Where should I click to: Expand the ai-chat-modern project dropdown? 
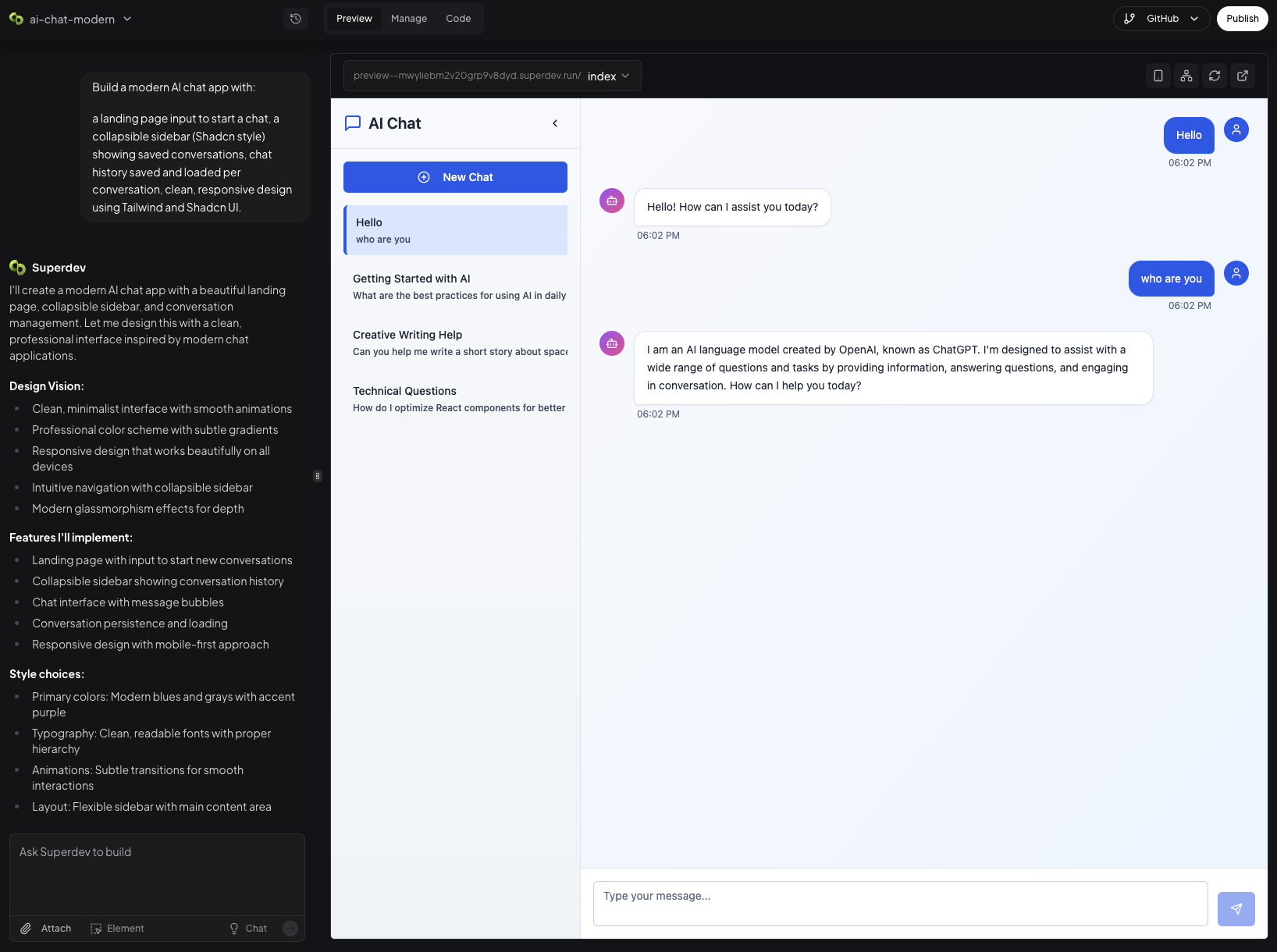tap(127, 19)
